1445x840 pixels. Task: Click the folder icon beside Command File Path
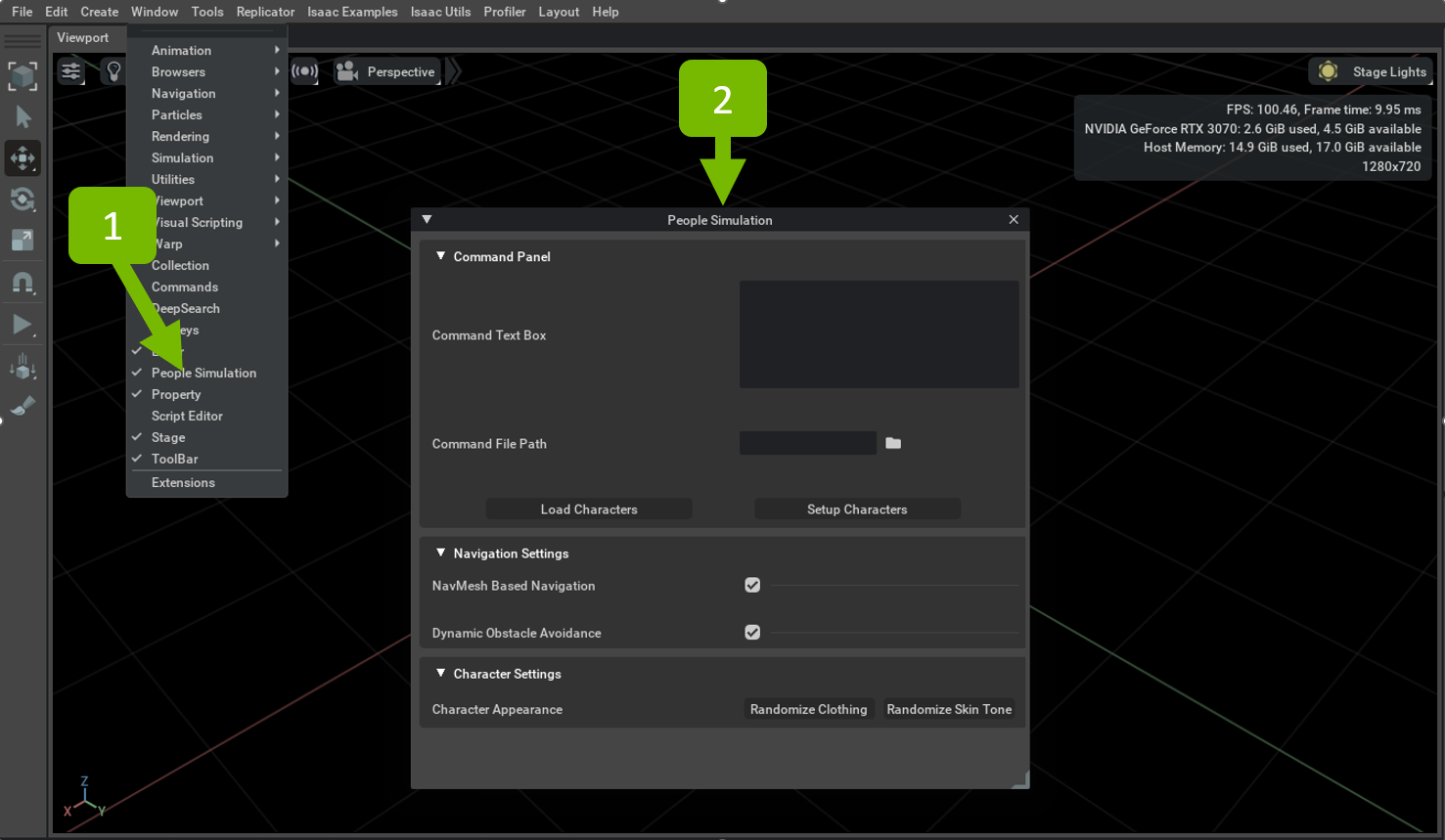pyautogui.click(x=893, y=443)
